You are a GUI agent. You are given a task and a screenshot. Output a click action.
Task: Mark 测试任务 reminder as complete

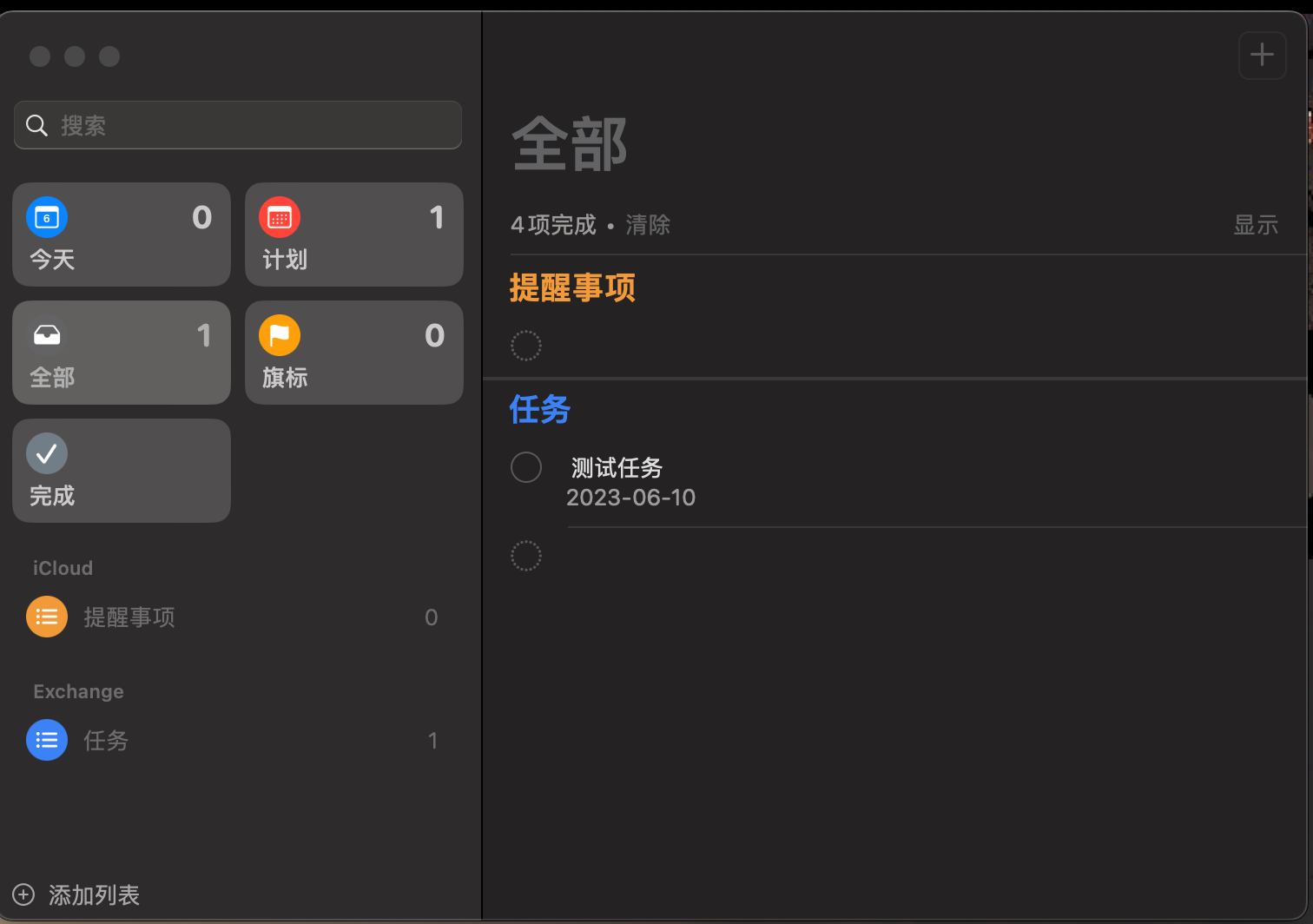point(526,467)
